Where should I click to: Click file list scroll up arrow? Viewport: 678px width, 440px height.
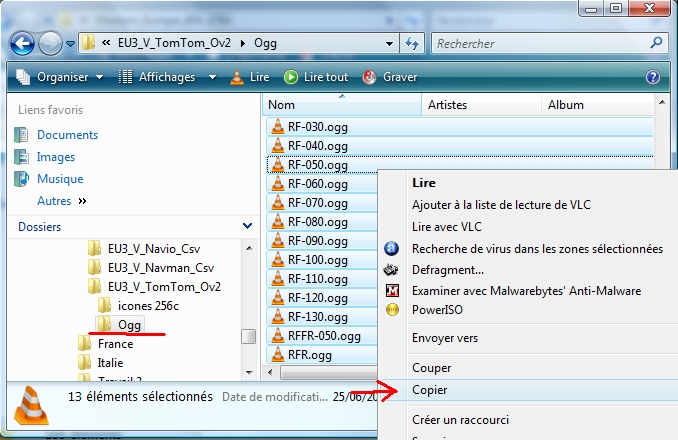point(662,102)
